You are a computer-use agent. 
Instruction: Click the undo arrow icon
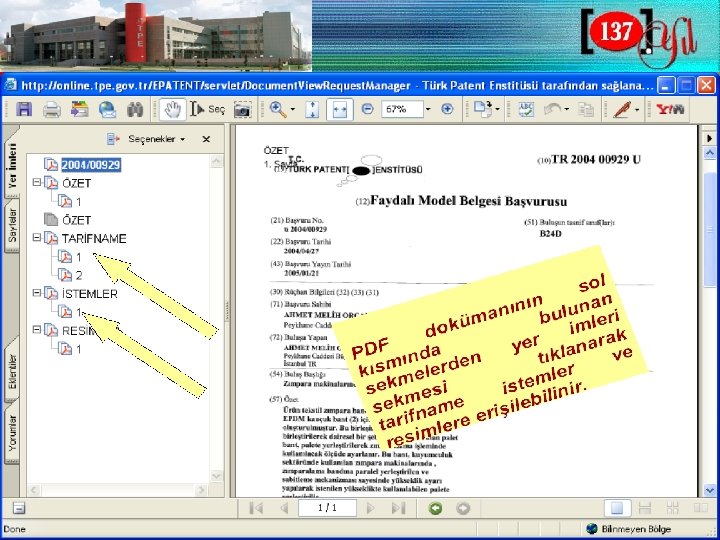pos(553,109)
